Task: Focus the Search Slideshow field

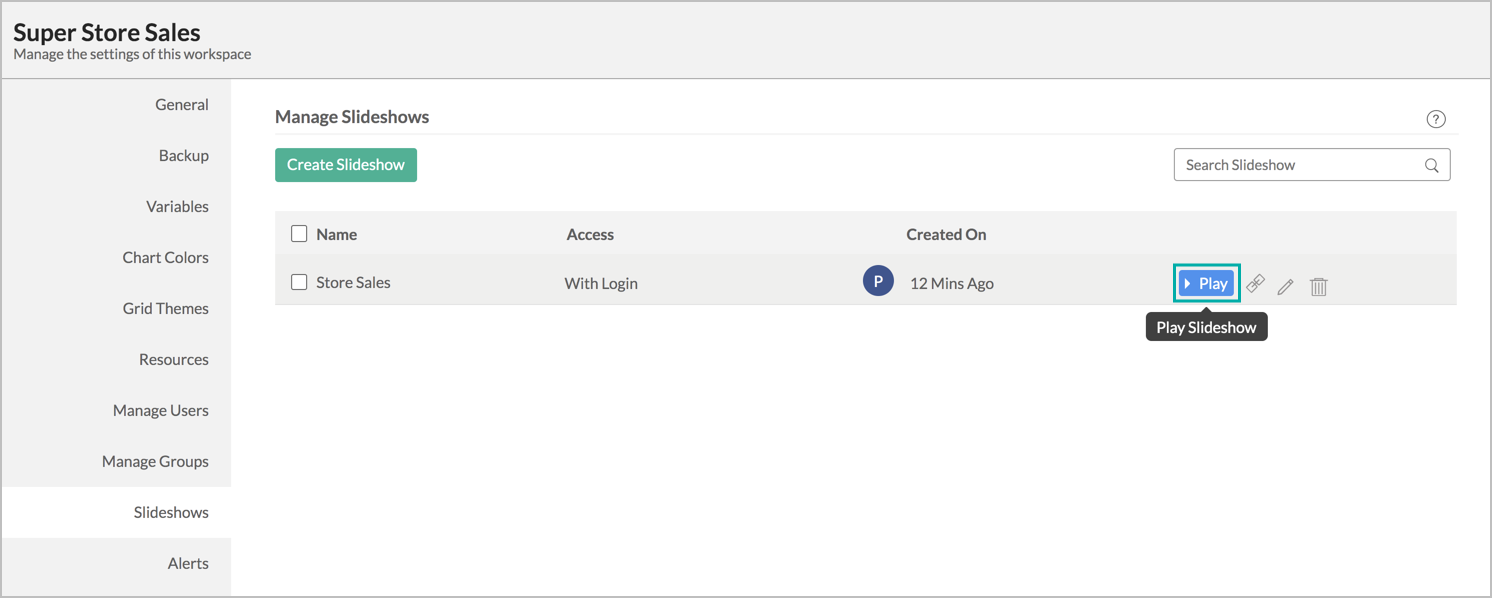Action: 1298,165
